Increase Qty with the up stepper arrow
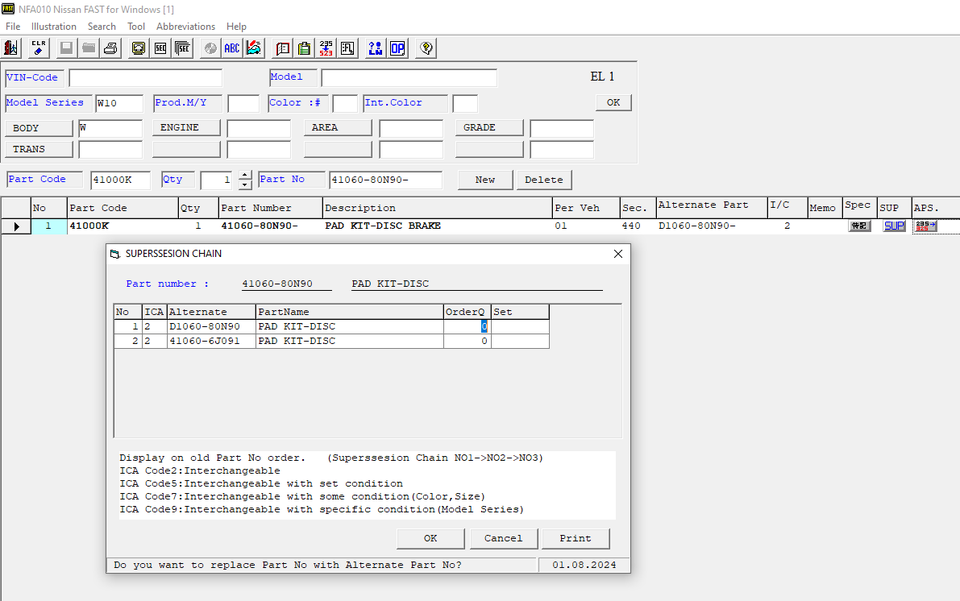Screen dimensions: 960x601 pyautogui.click(x=246, y=175)
